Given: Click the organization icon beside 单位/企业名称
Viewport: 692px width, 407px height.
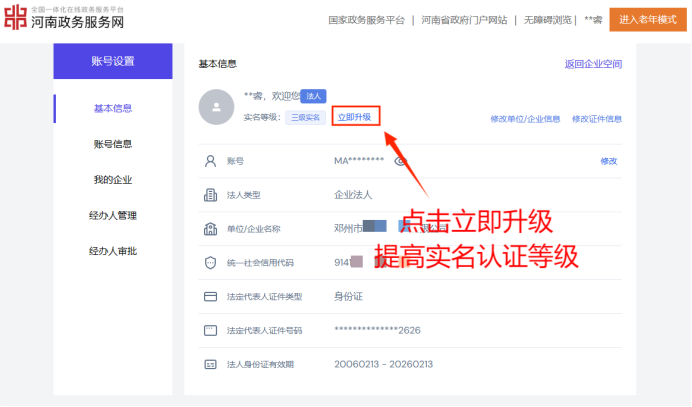Looking at the screenshot, I should [210, 229].
